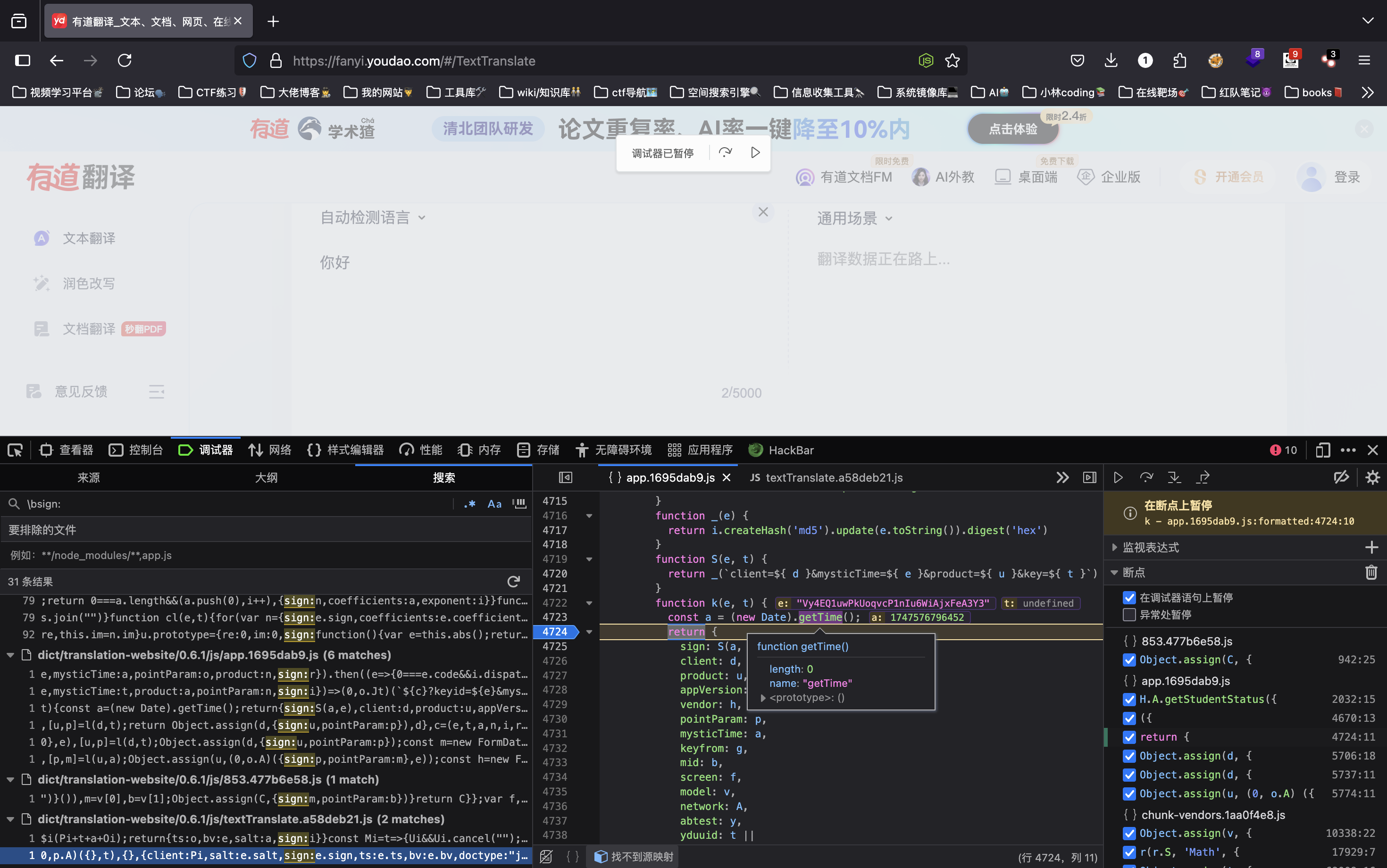Click the deactivate breakpoints icon

[x=1341, y=477]
